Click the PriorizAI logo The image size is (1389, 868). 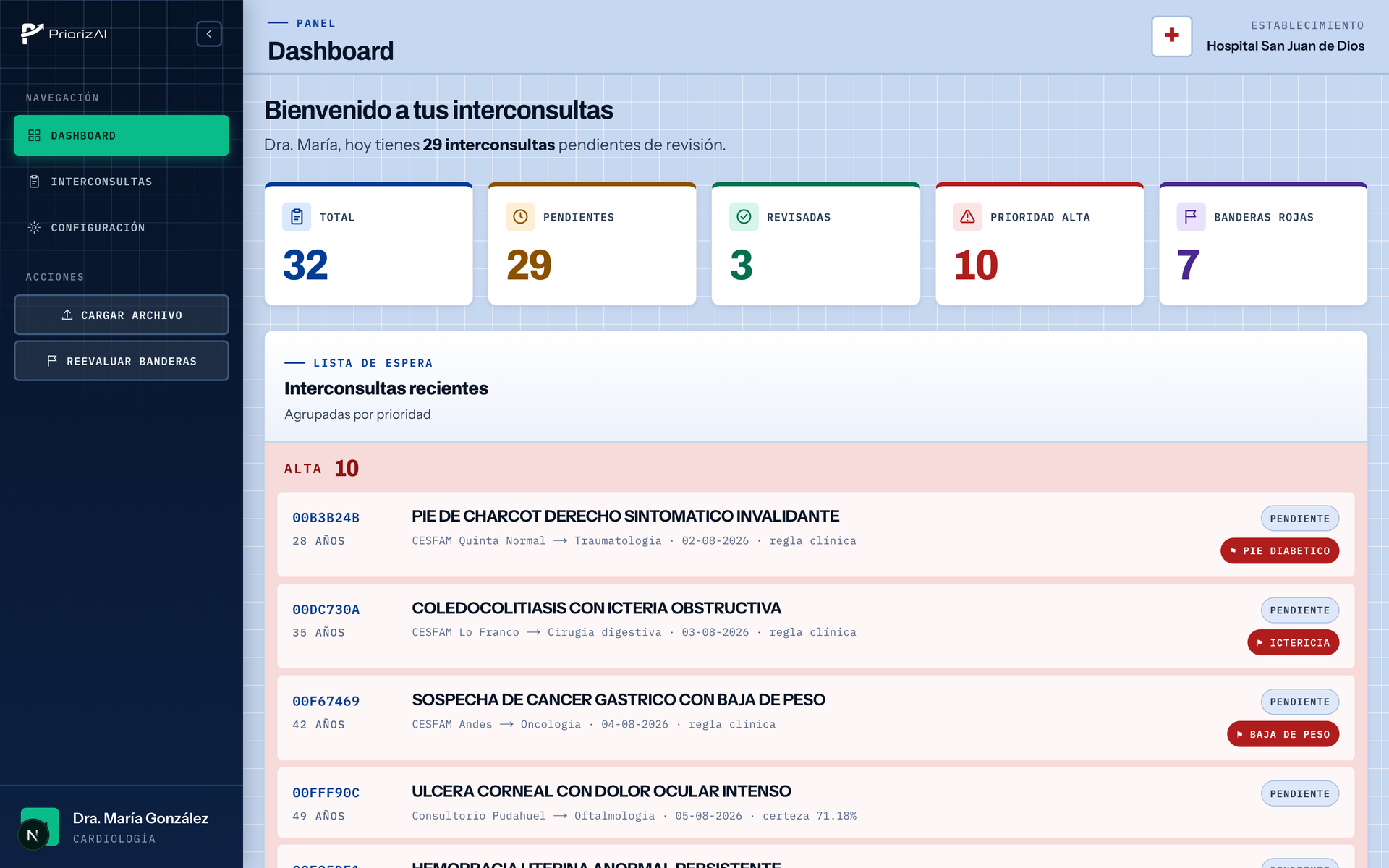[64, 34]
